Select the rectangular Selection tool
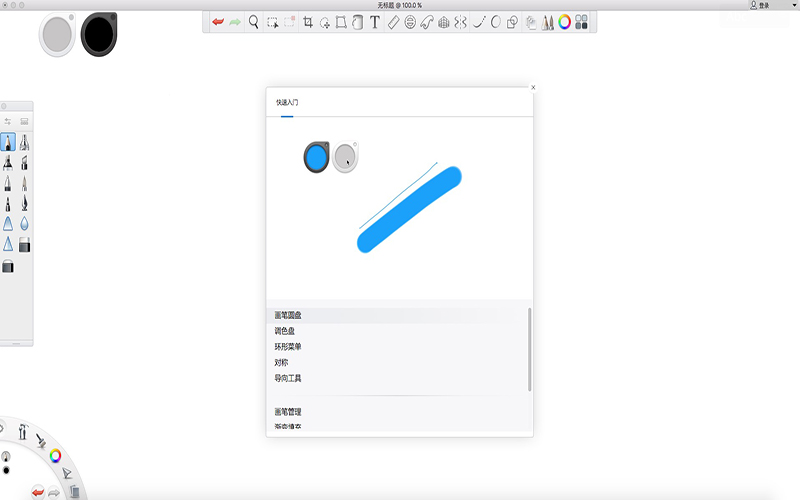Screen dimensions: 800x500 272,22
